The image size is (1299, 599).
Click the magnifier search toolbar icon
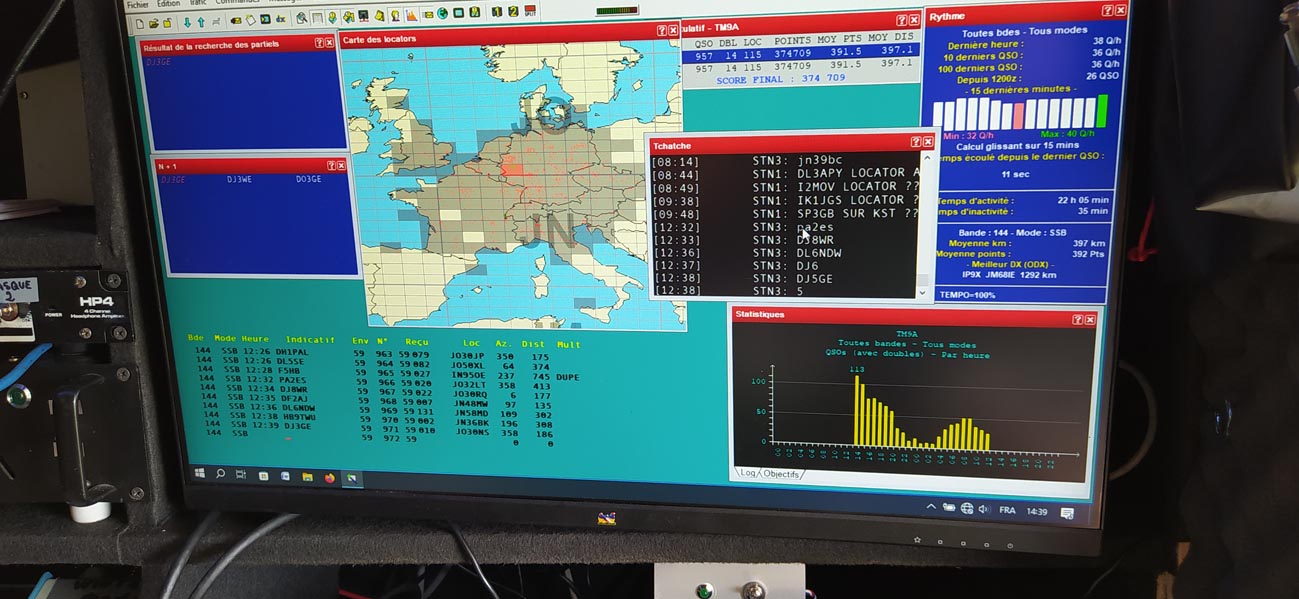click(x=301, y=18)
